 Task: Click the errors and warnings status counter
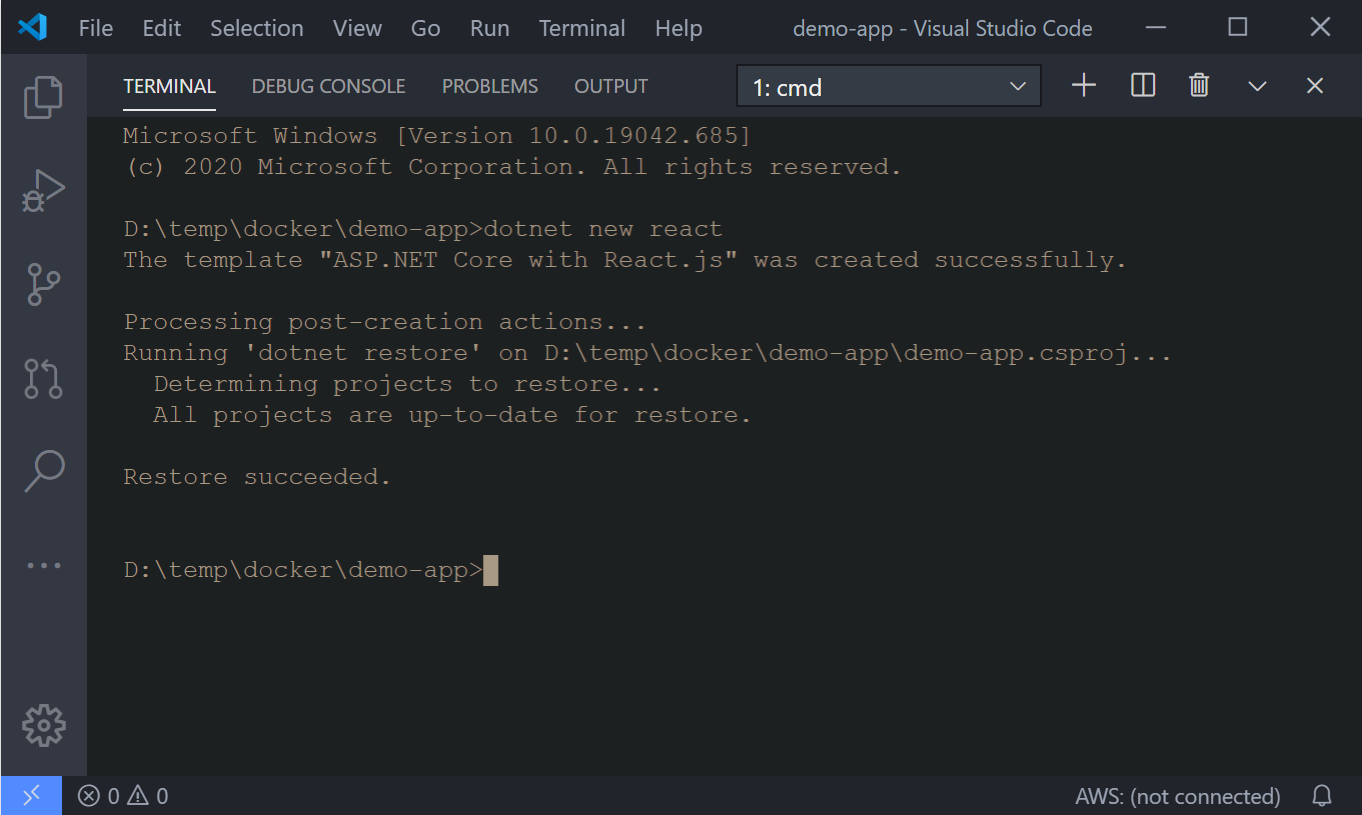(x=124, y=796)
